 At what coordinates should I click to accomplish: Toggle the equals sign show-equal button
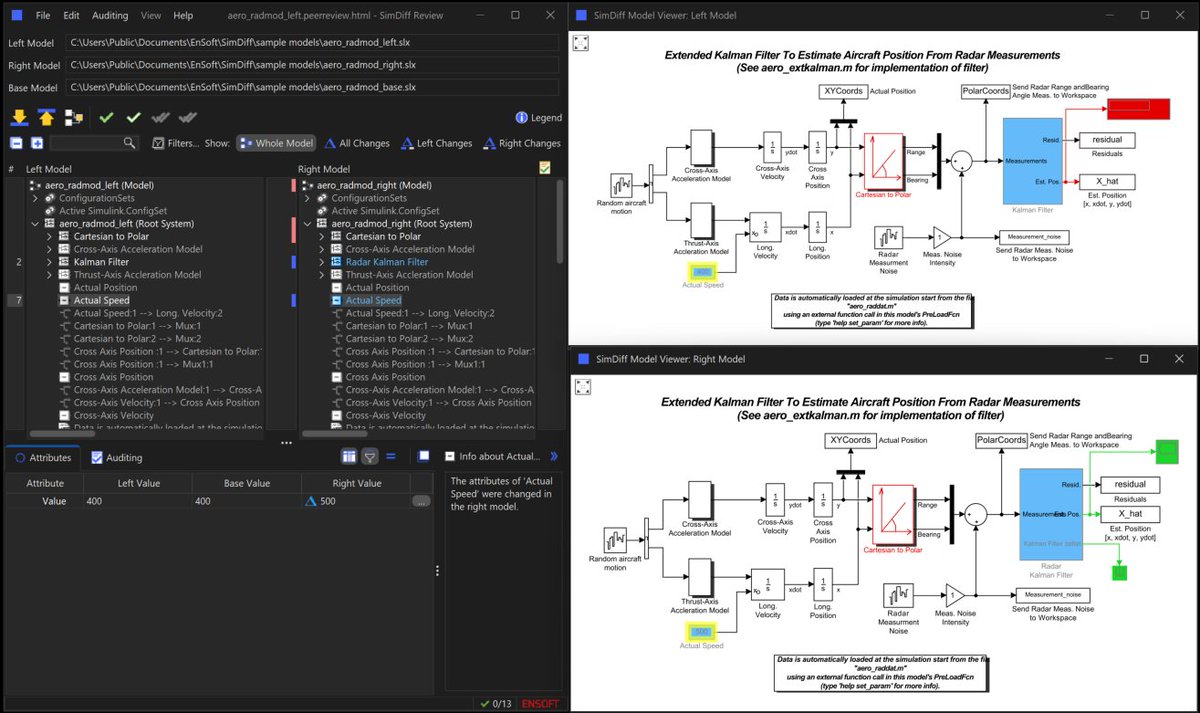(x=391, y=456)
